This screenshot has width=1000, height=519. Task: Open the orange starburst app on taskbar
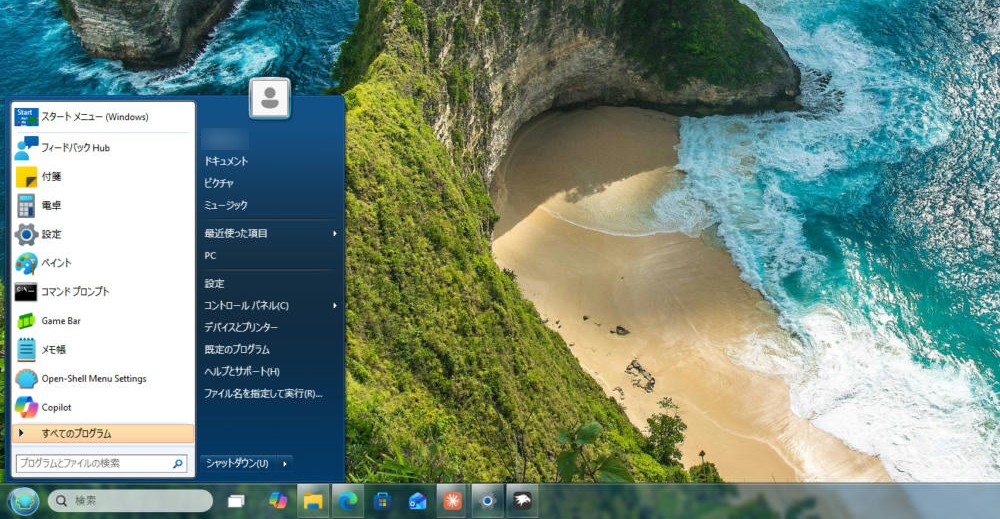(452, 501)
